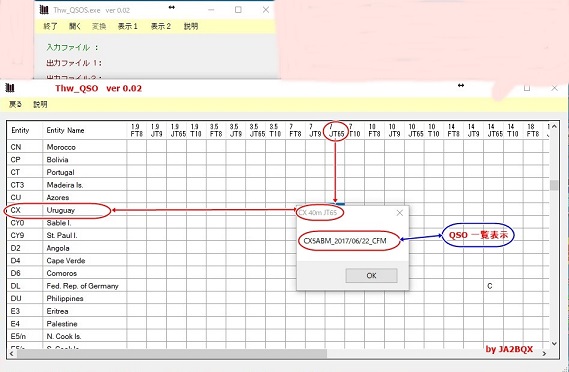Select the DL Fed. Rep. of Germany entity
This screenshot has width=569, height=372.
pyautogui.click(x=67, y=286)
